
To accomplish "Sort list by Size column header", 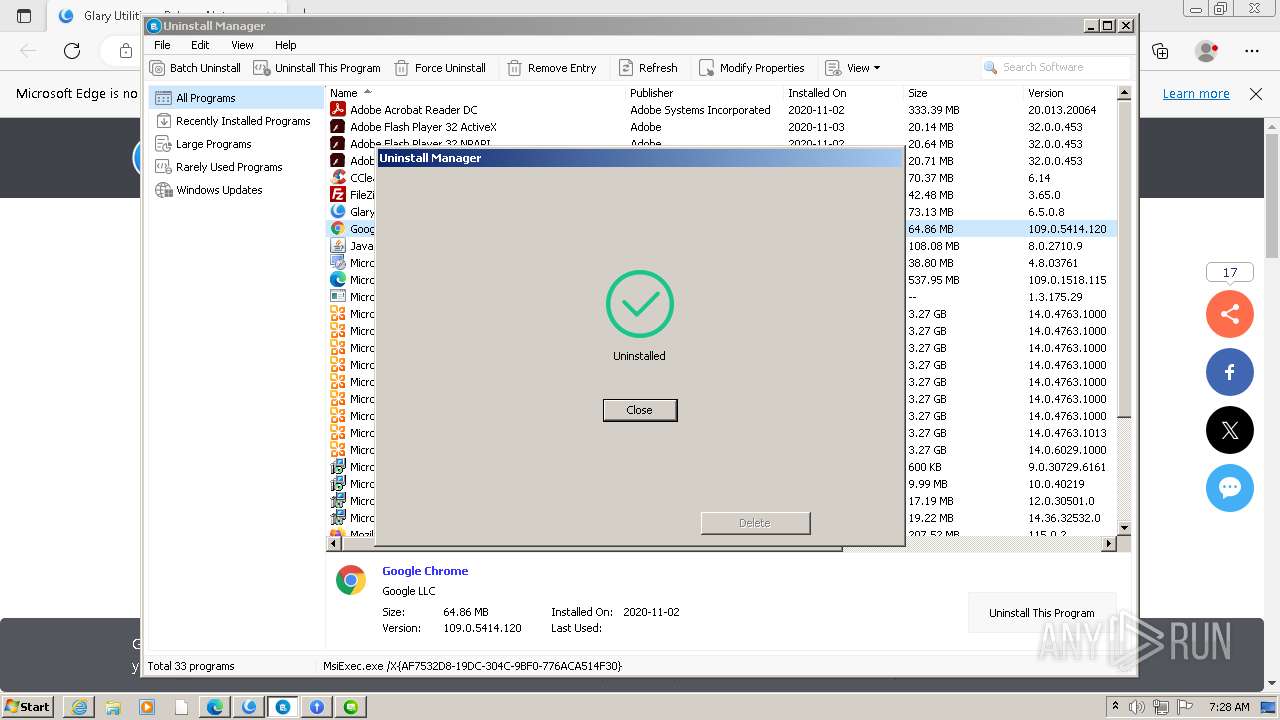I will coord(963,93).
